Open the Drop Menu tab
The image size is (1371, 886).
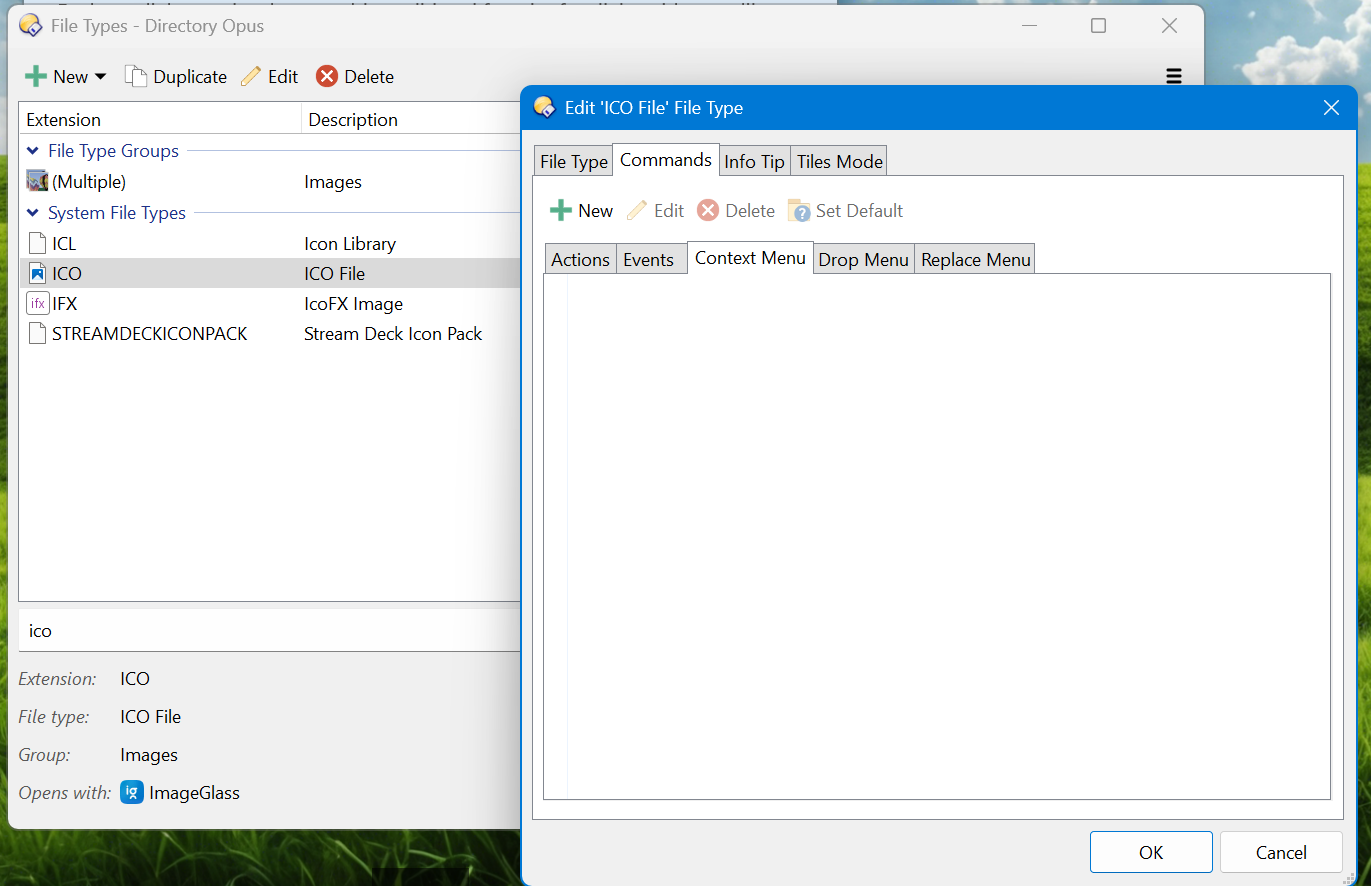click(863, 260)
